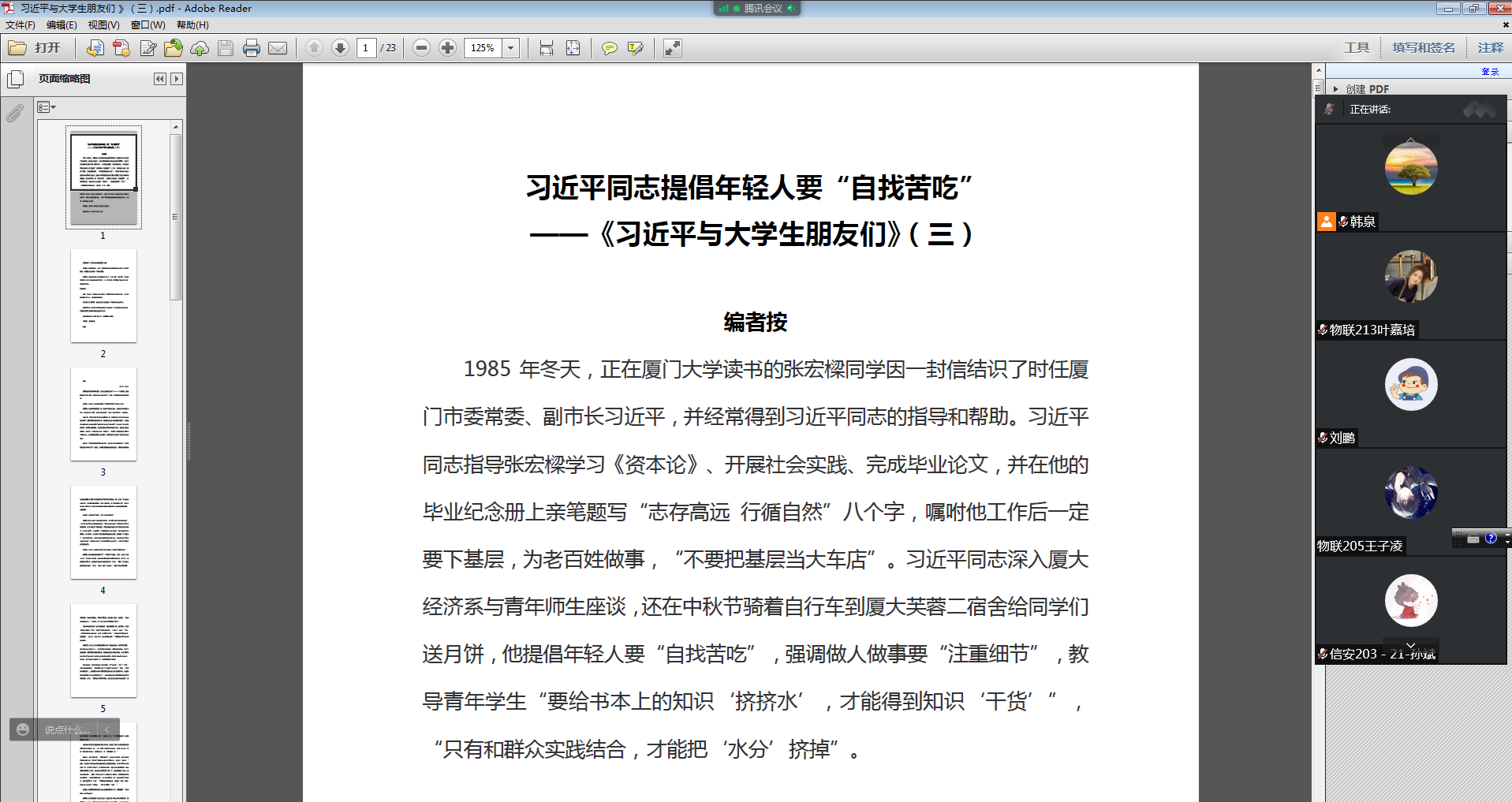Viewport: 1512px width, 802px height.
Task: Click the cloud upload icon
Action: point(200,48)
